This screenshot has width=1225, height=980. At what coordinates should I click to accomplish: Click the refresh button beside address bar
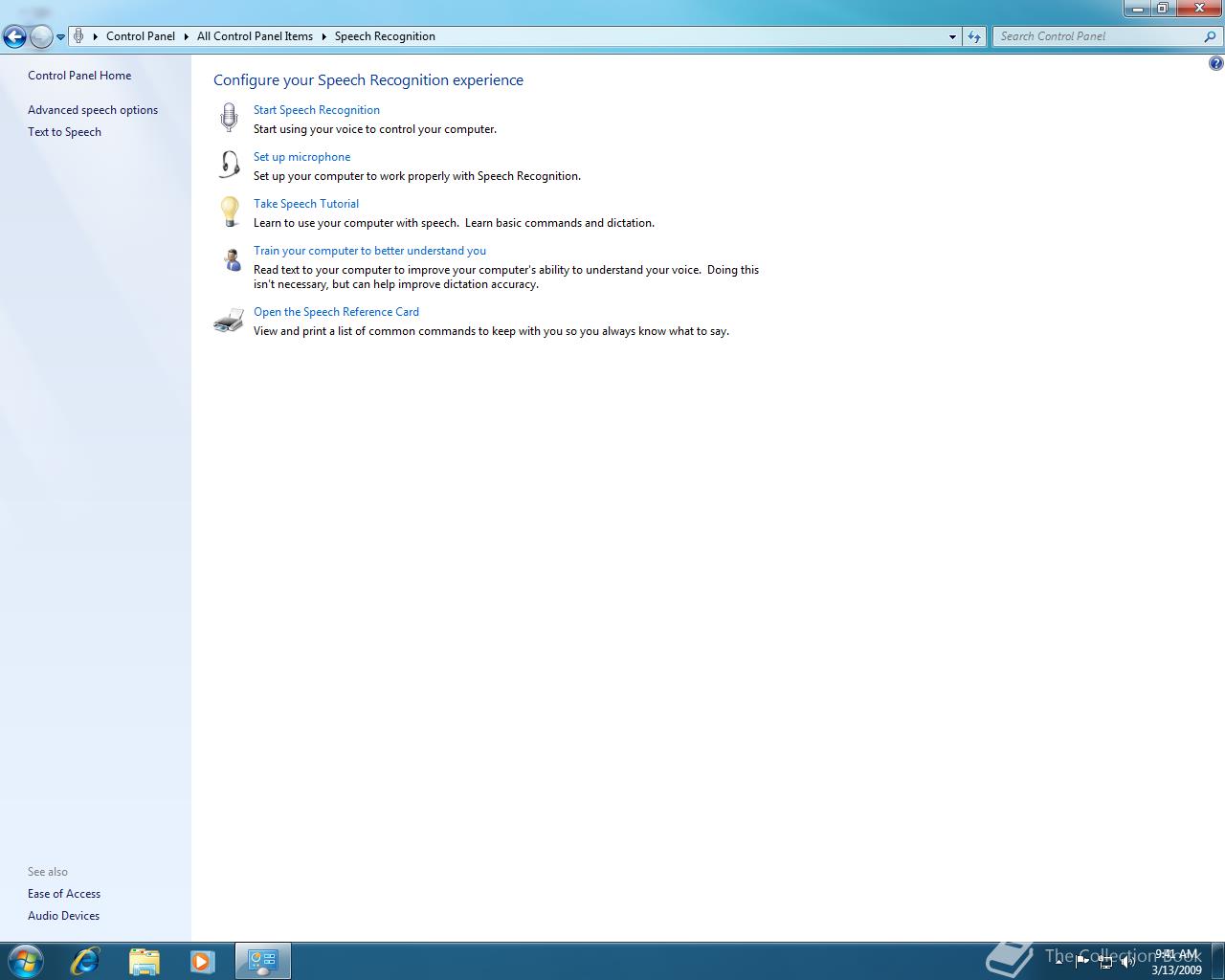click(x=974, y=36)
